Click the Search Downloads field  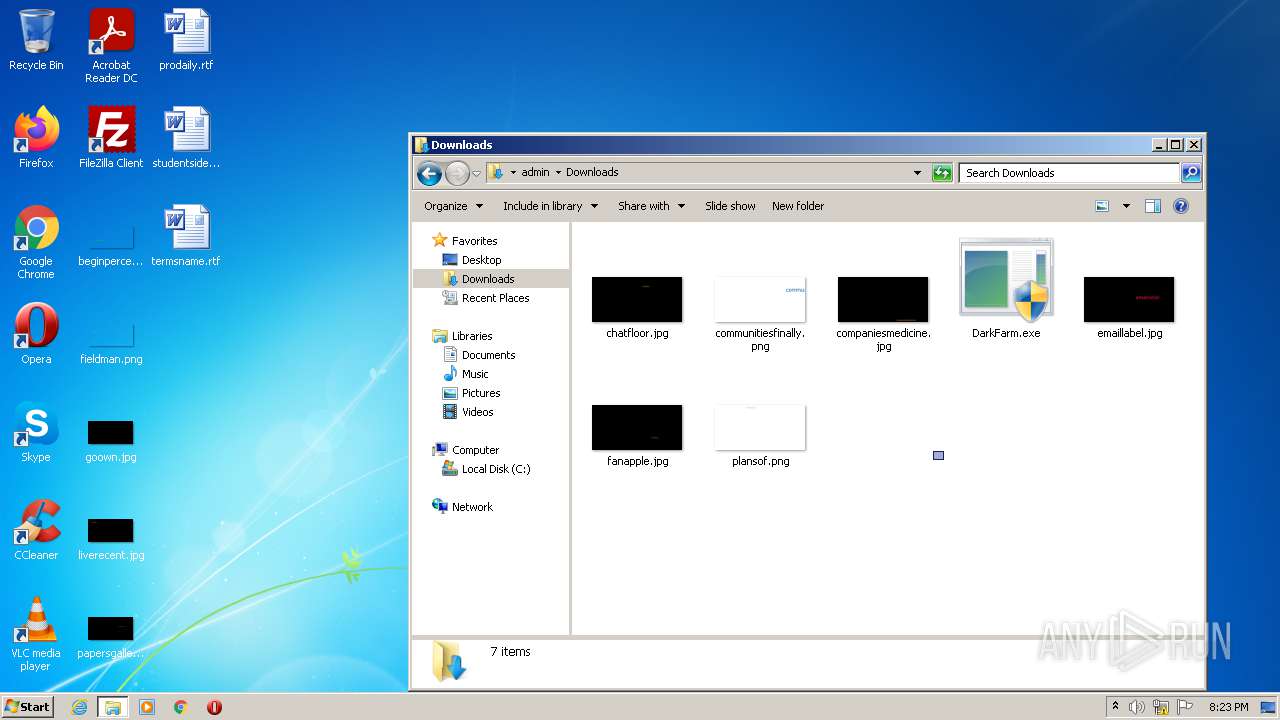[1069, 173]
